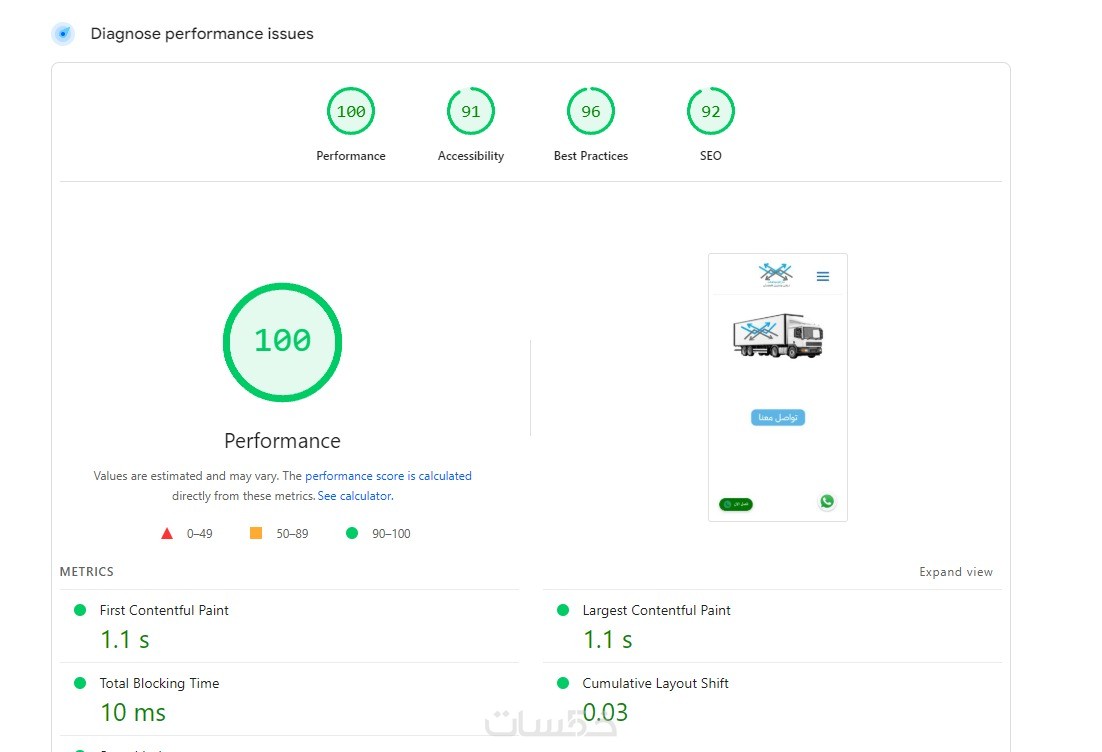Click the 1.1 s First Contentful Paint value

click(x=125, y=640)
